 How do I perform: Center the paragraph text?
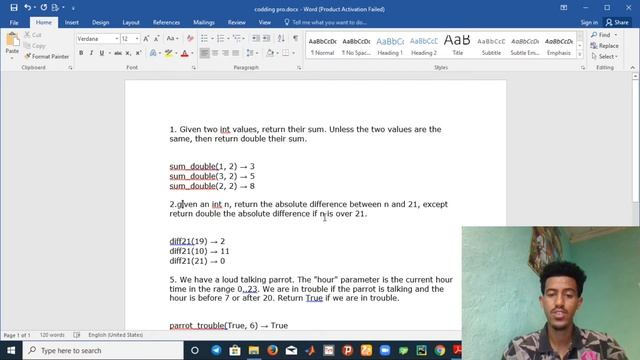(x=215, y=53)
